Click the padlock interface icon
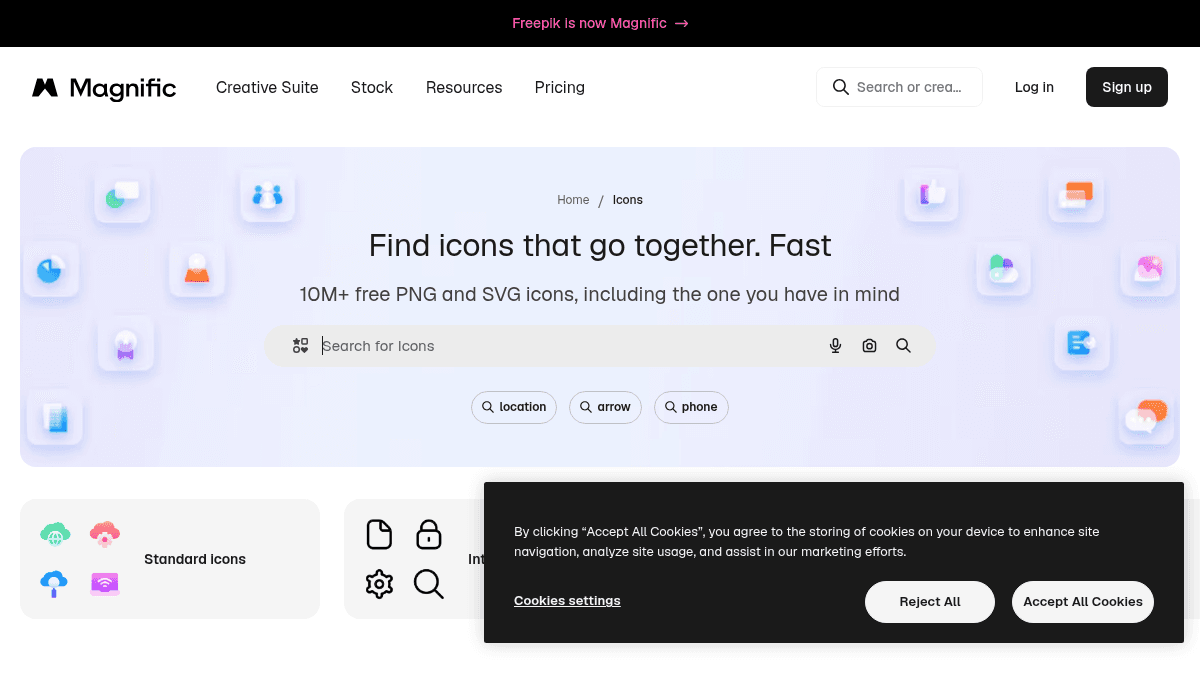 (429, 534)
